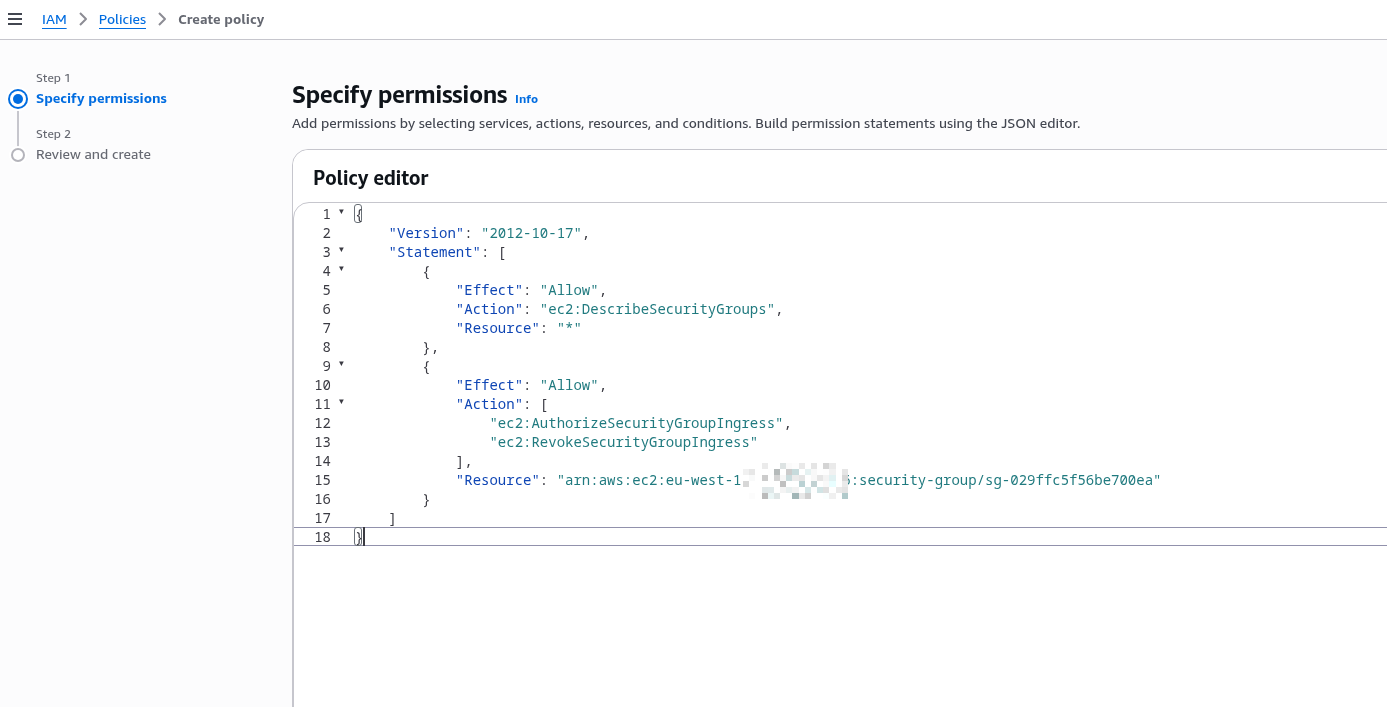Image resolution: width=1387 pixels, height=707 pixels.
Task: Jump to the Review and create step
Action: click(93, 155)
